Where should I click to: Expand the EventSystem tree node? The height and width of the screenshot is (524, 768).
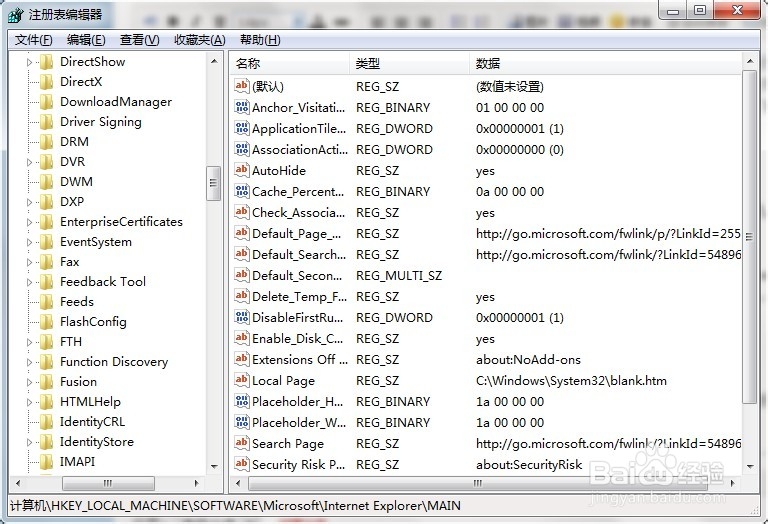29,242
